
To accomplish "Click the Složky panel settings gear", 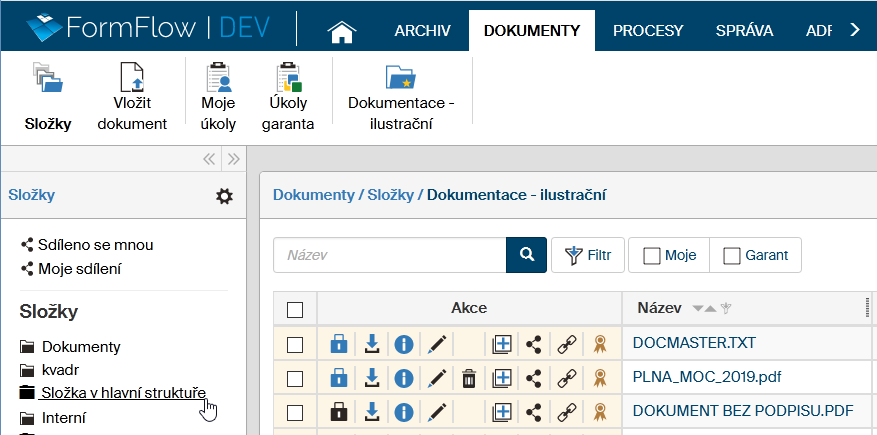I will coord(224,196).
